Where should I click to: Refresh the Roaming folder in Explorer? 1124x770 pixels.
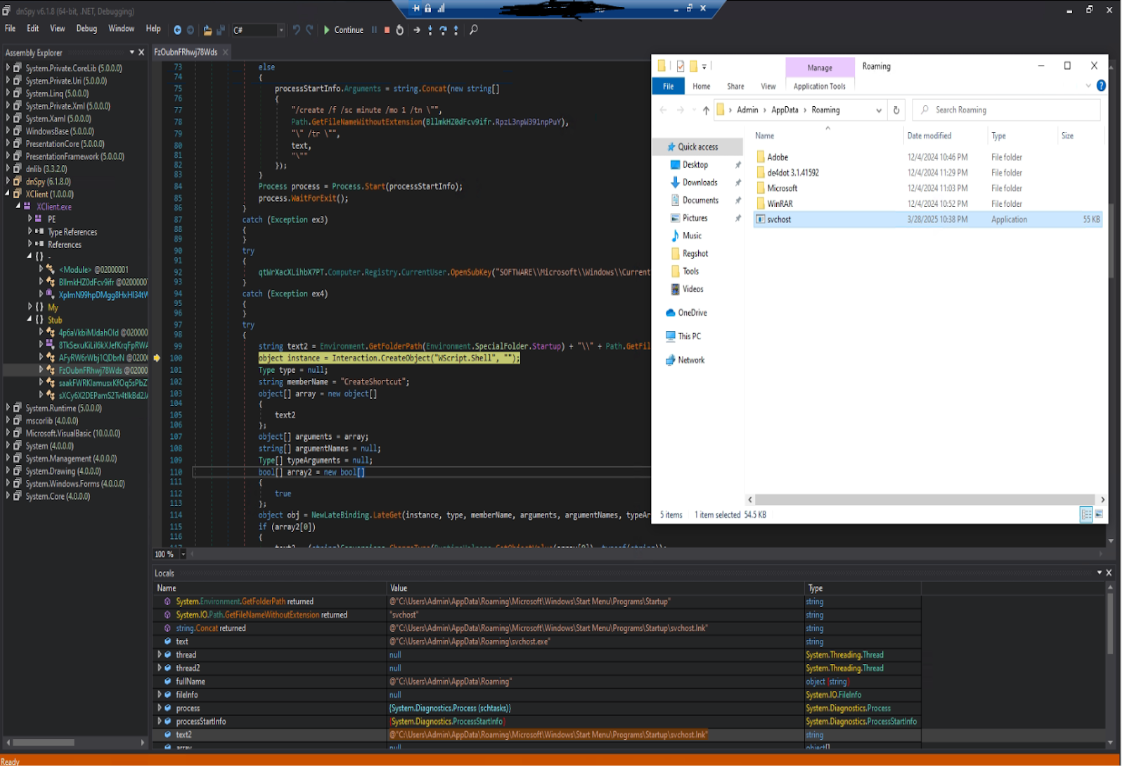(896, 110)
